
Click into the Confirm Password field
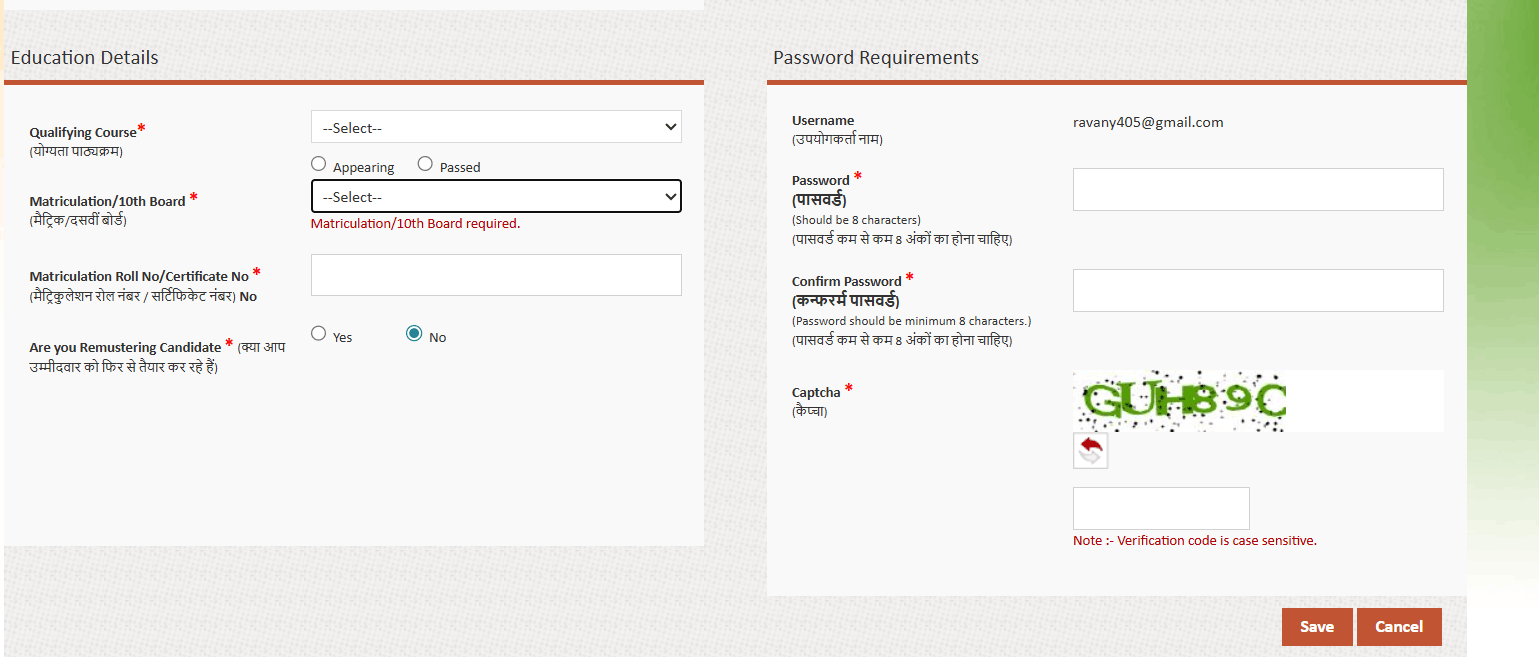1258,290
